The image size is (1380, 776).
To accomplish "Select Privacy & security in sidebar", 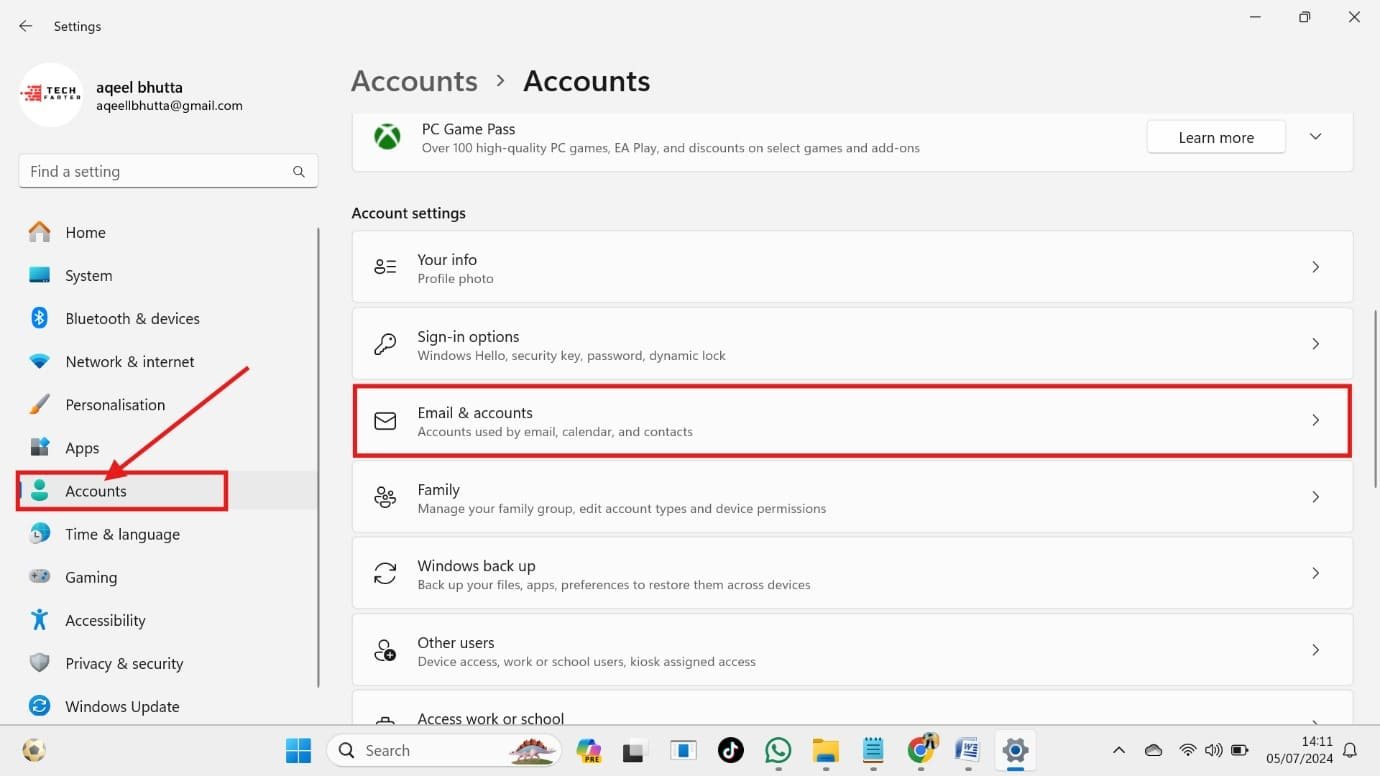I will click(x=124, y=663).
